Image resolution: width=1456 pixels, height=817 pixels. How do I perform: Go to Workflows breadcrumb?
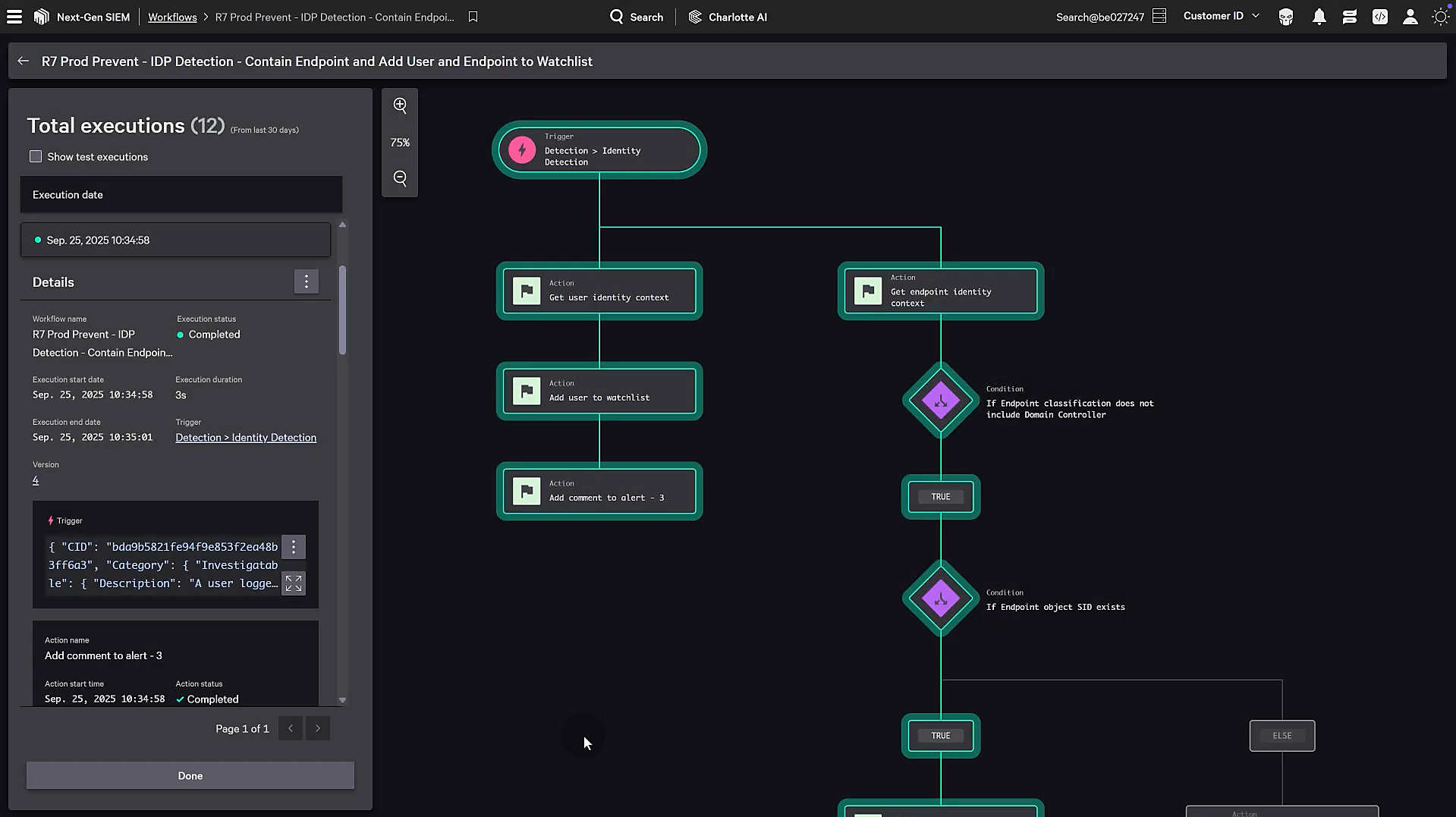point(172,17)
